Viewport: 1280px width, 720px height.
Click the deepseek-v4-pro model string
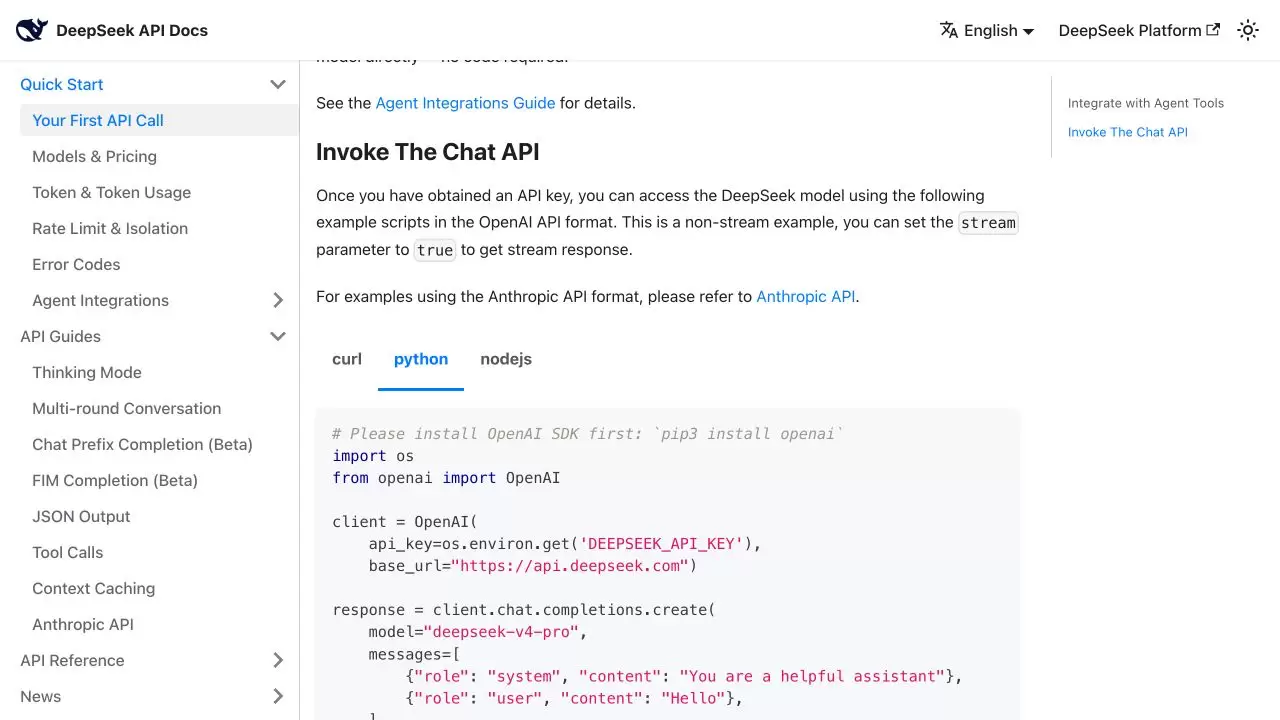501,631
